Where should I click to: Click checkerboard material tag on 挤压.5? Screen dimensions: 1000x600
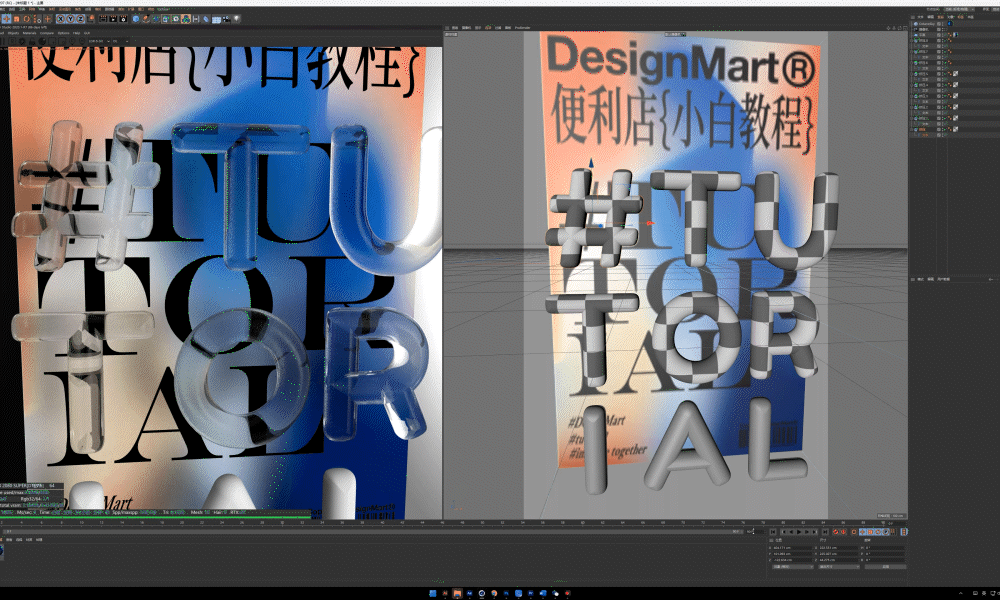tap(955, 73)
